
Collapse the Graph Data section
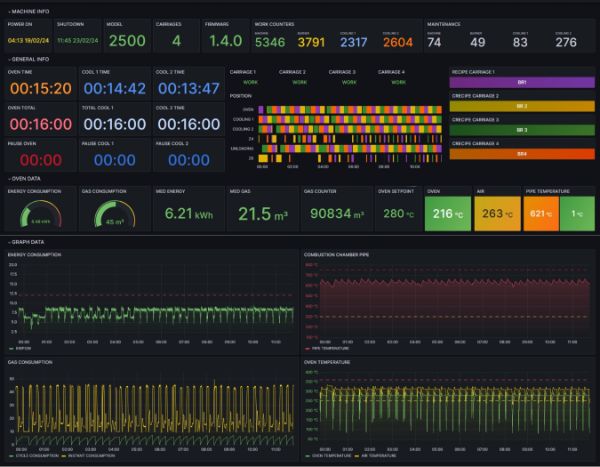[27, 242]
